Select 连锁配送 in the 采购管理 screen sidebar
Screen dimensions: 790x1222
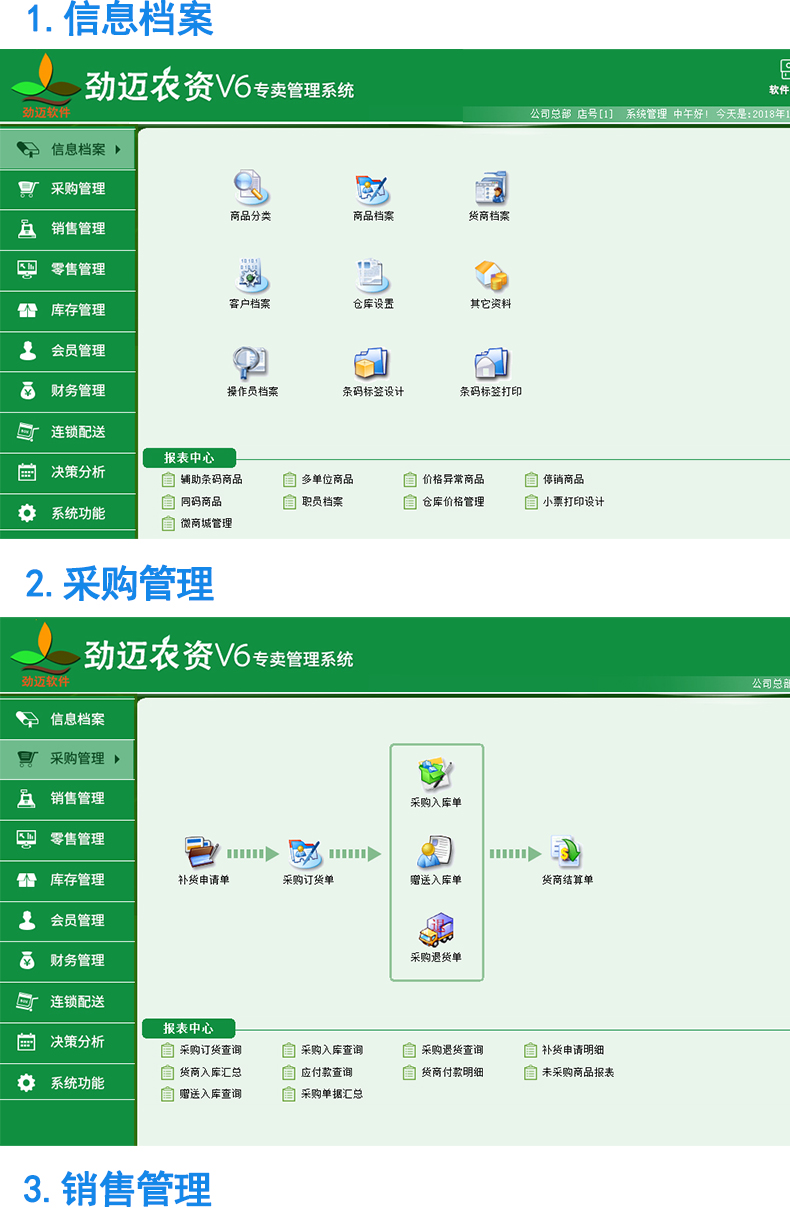(68, 1002)
